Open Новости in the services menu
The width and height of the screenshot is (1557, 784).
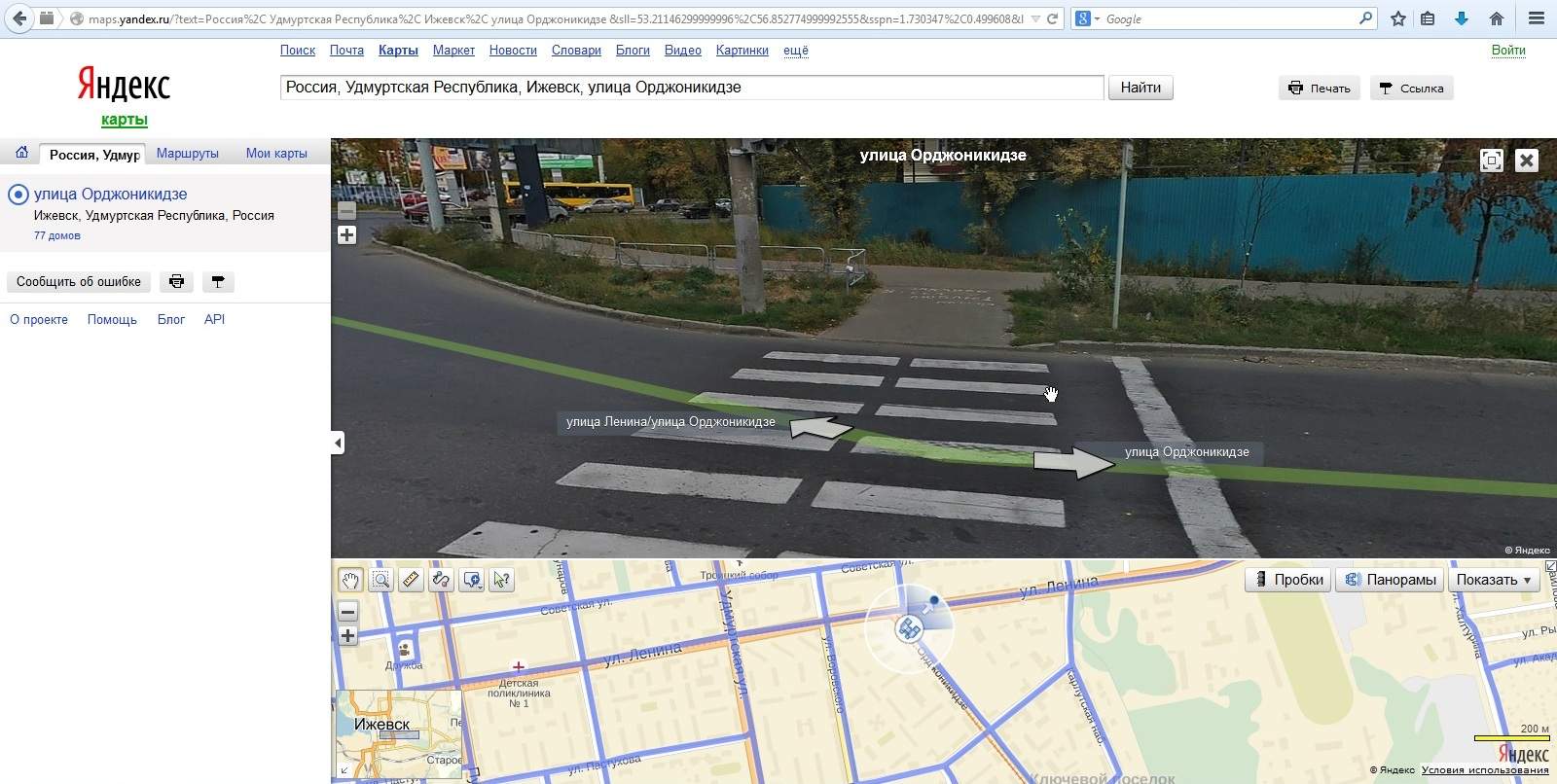point(513,51)
